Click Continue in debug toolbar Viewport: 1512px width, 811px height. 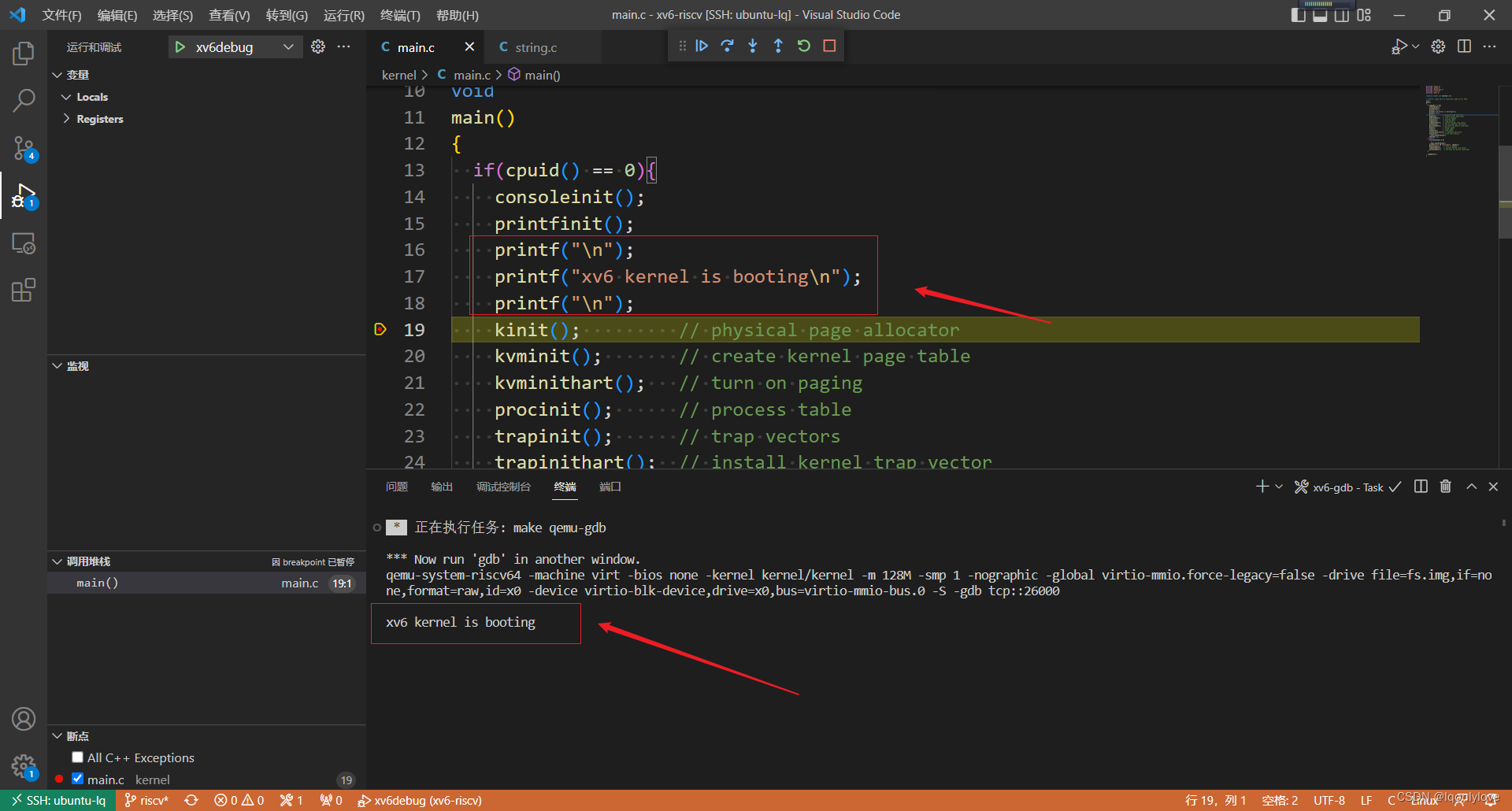point(702,46)
